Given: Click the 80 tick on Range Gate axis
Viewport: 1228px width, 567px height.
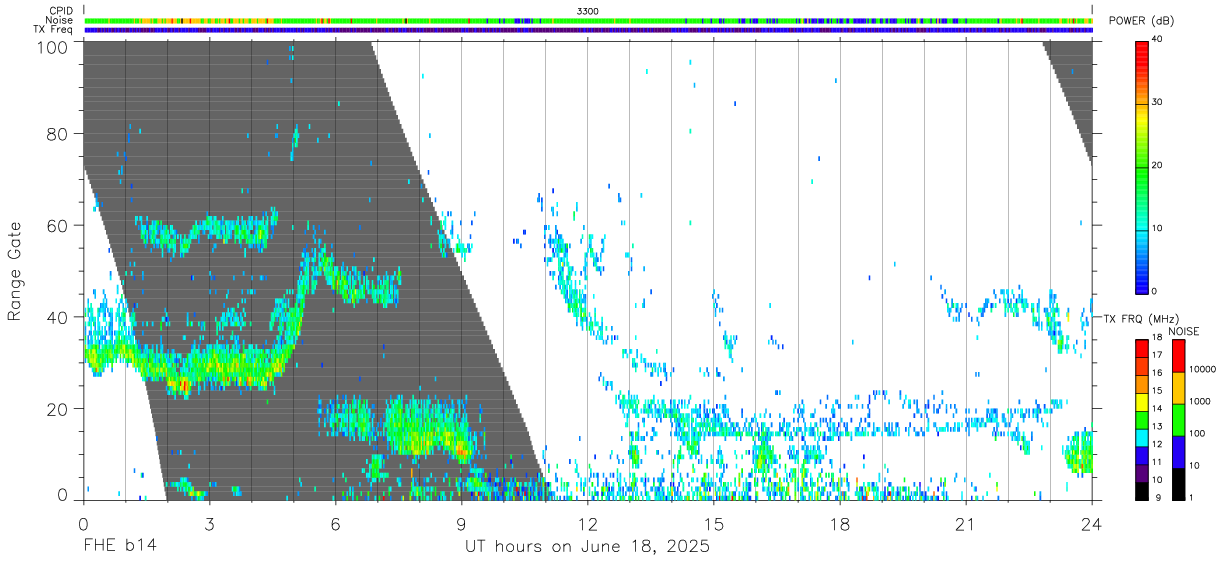Looking at the screenshot, I should pos(57,133).
